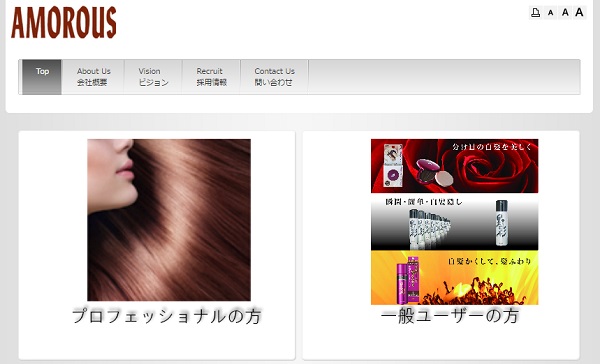The image size is (600, 364).
Task: Open the red rose compact banner
Action: tap(455, 166)
